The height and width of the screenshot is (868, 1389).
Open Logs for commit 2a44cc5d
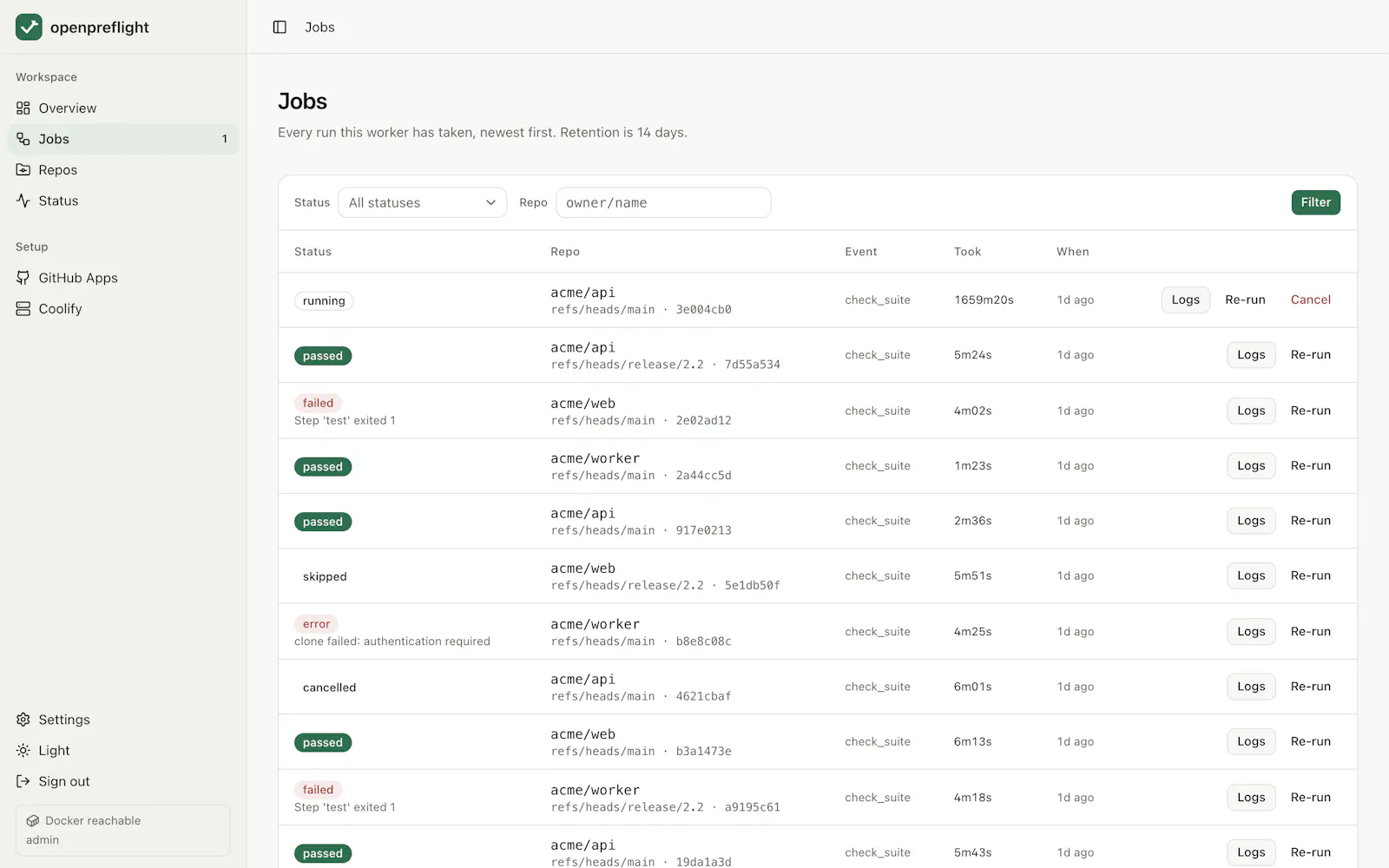pos(1251,466)
